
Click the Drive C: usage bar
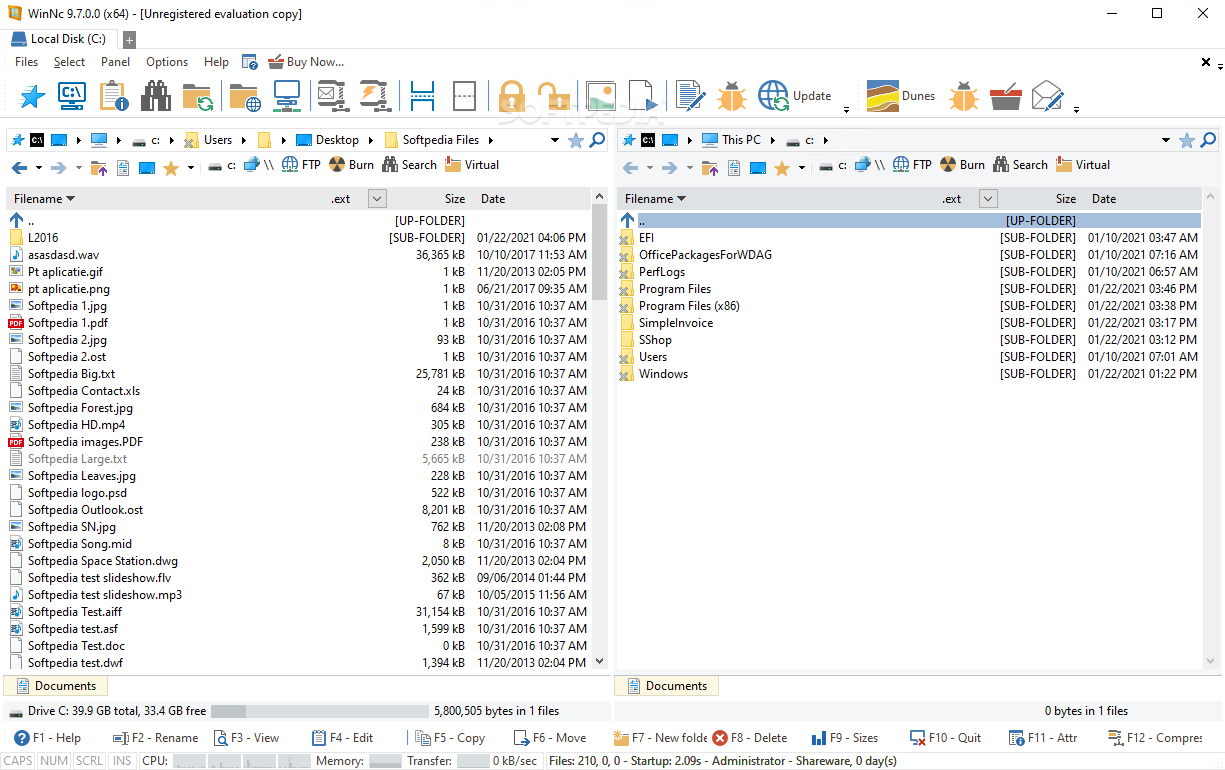[320, 711]
